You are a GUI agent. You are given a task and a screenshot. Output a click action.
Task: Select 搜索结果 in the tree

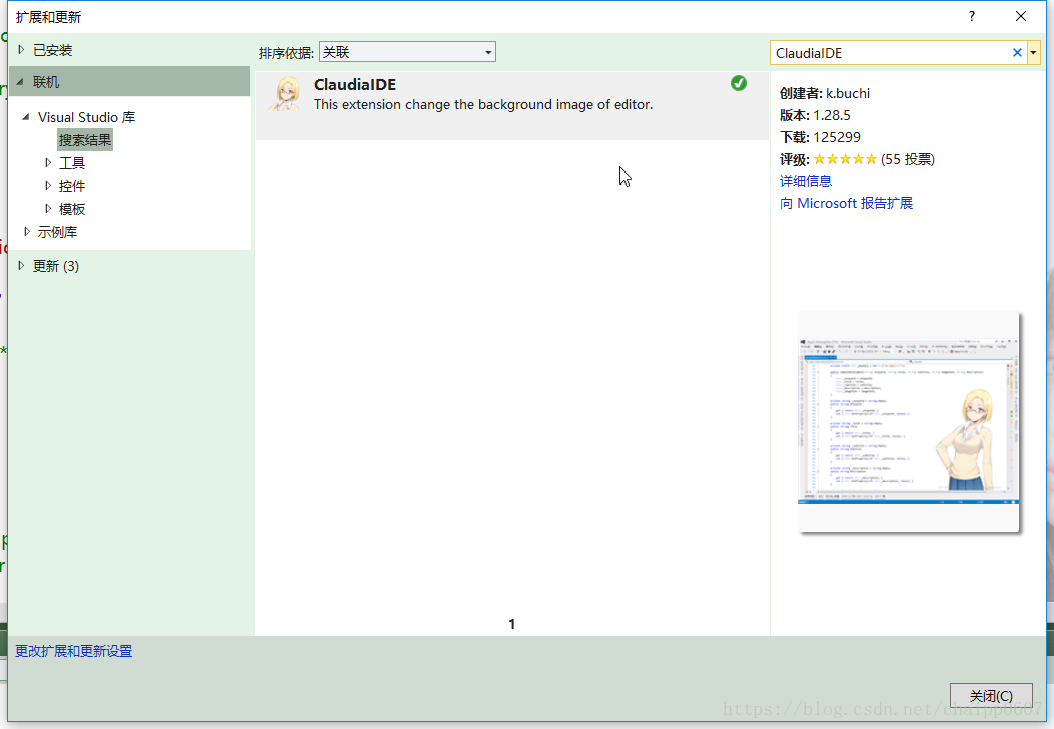(85, 140)
